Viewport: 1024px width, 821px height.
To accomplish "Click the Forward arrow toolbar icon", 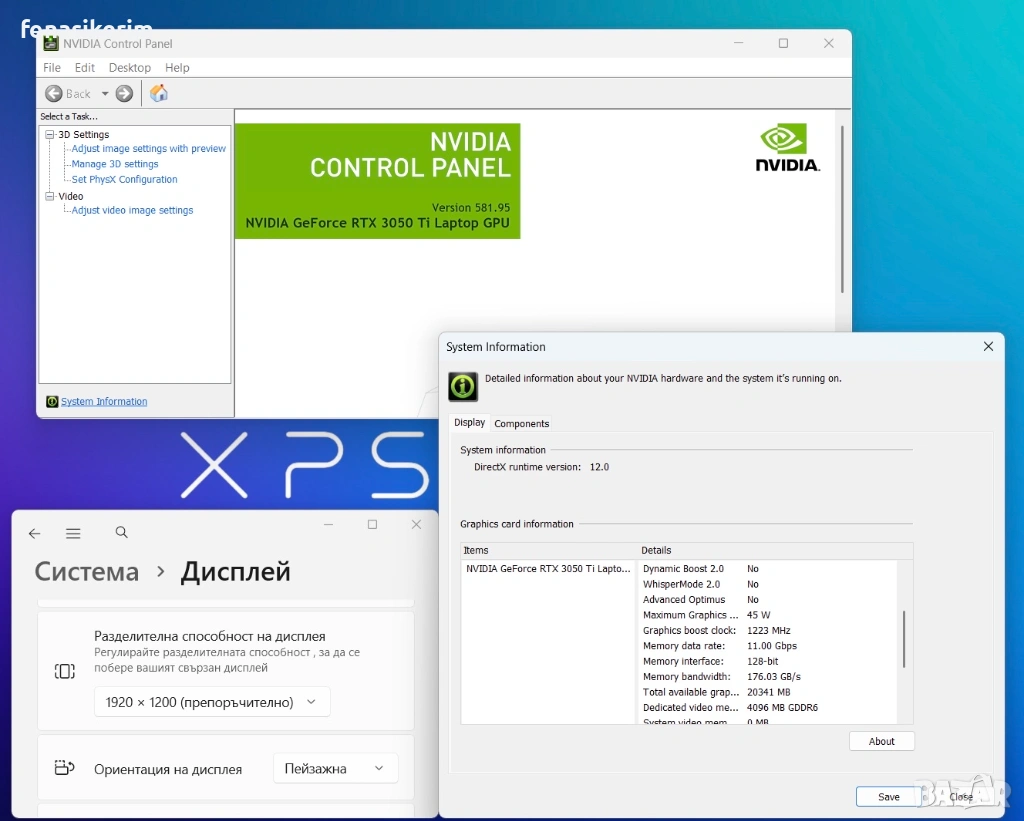I will (x=124, y=94).
